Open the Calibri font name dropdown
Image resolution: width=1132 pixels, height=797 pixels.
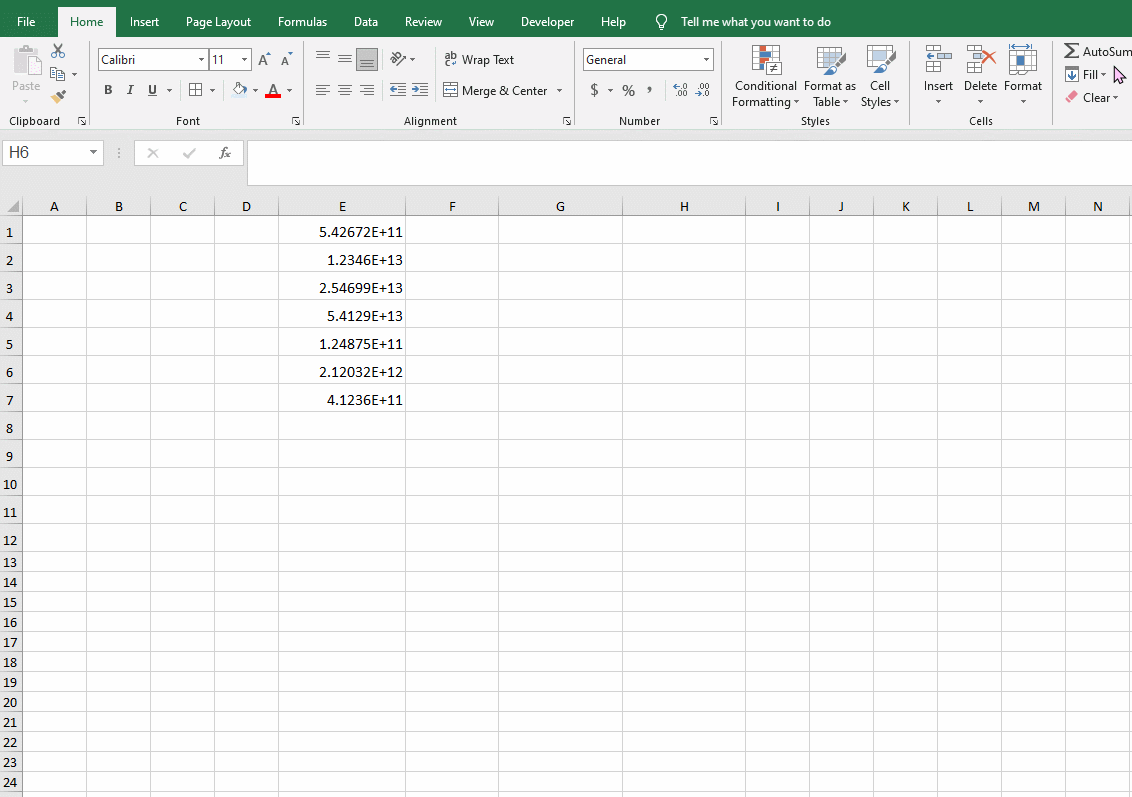tap(201, 60)
